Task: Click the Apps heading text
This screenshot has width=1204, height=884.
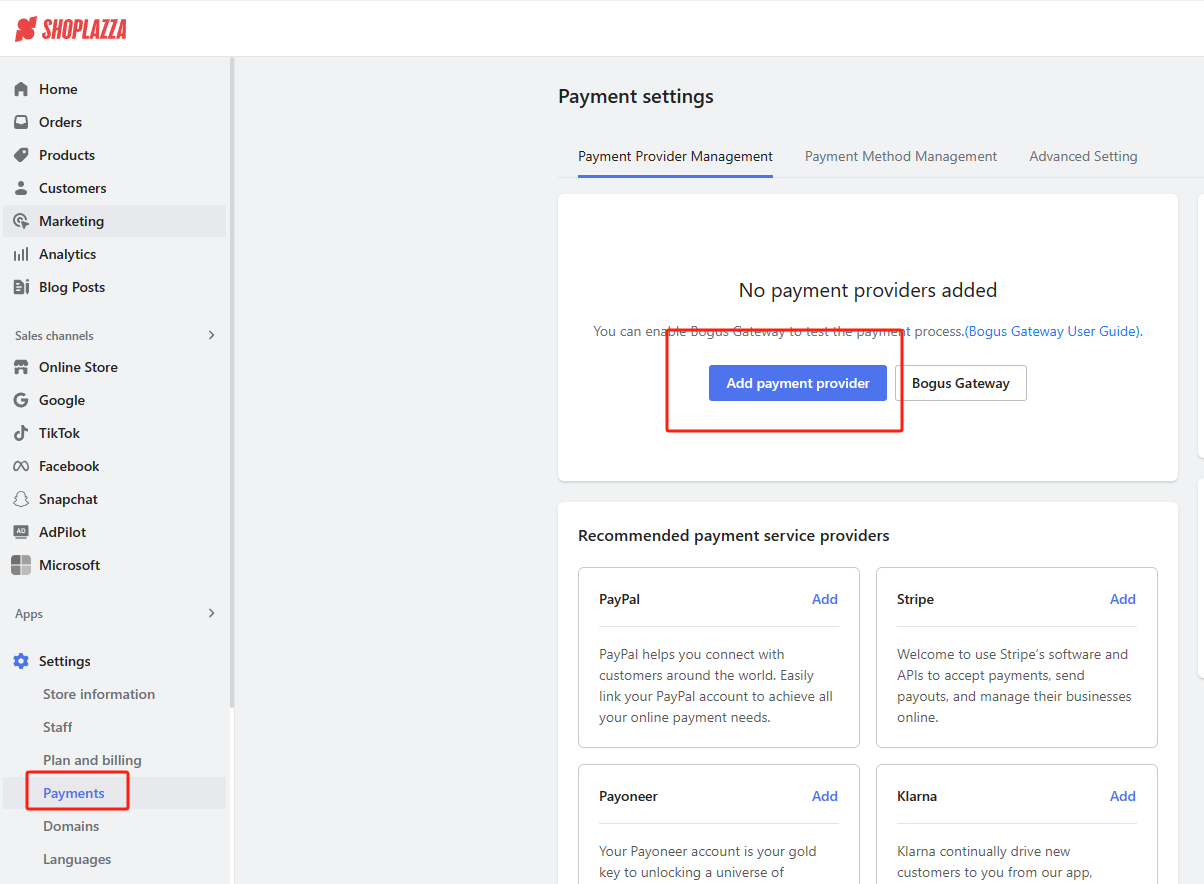Action: [29, 614]
